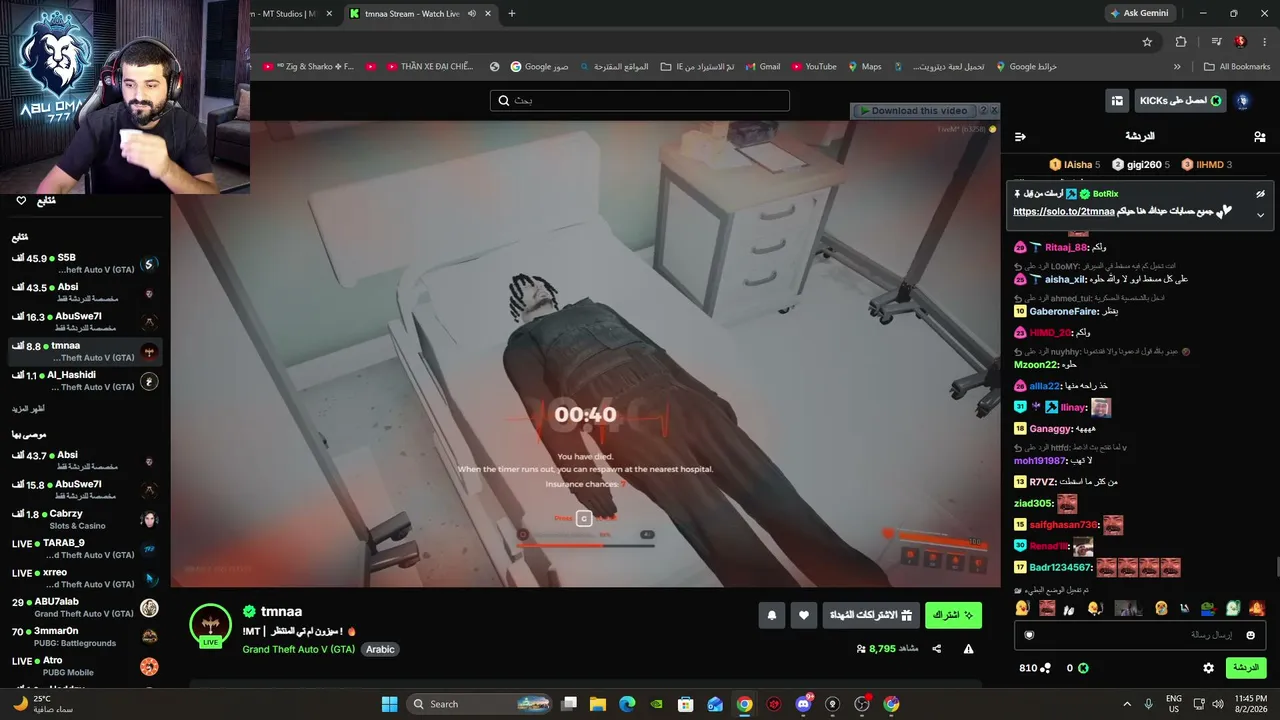Open the solo.to/2tmnaa link in pinned message
The width and height of the screenshot is (1280, 720).
(x=1063, y=212)
